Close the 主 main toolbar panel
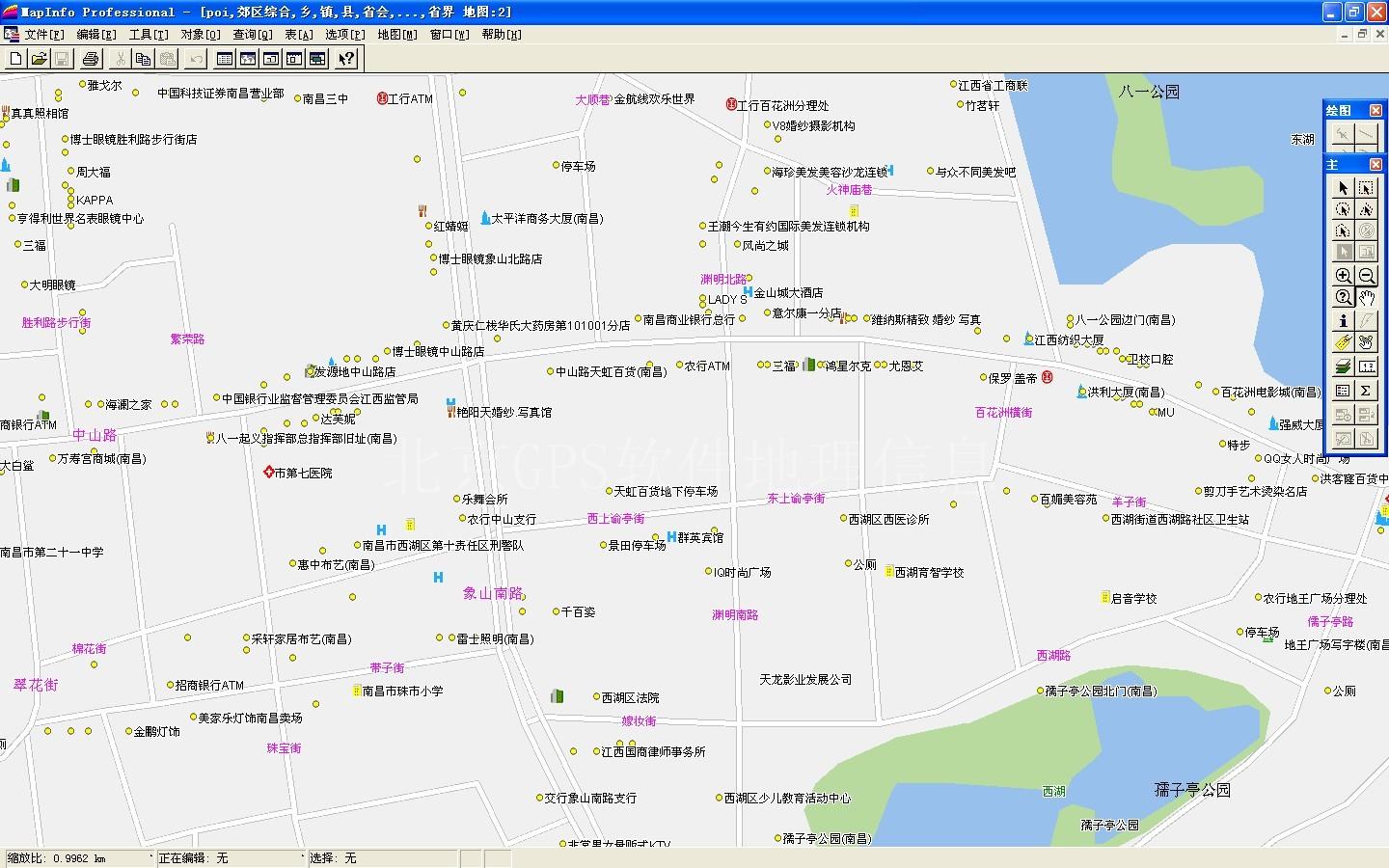The image size is (1389, 868). [x=1375, y=165]
